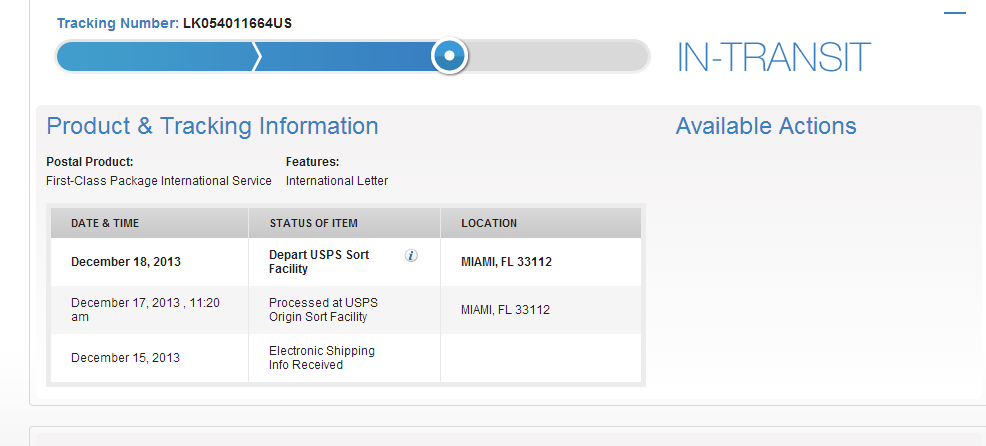
Task: Select tracking number LK054011664US
Action: coord(237,24)
